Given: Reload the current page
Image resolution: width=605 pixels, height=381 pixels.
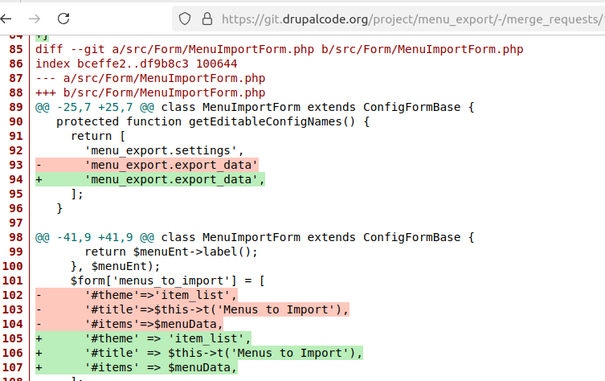Looking at the screenshot, I should click(x=63, y=19).
